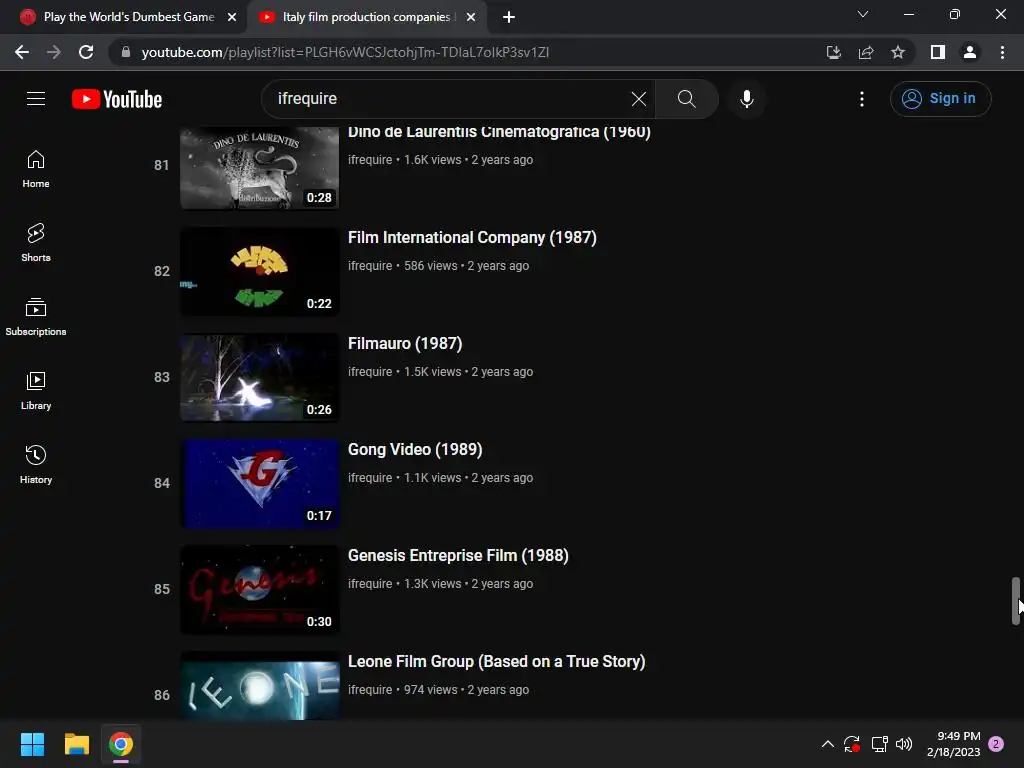Open the Windows Start menu
Image resolution: width=1024 pixels, height=768 pixels.
(32, 744)
